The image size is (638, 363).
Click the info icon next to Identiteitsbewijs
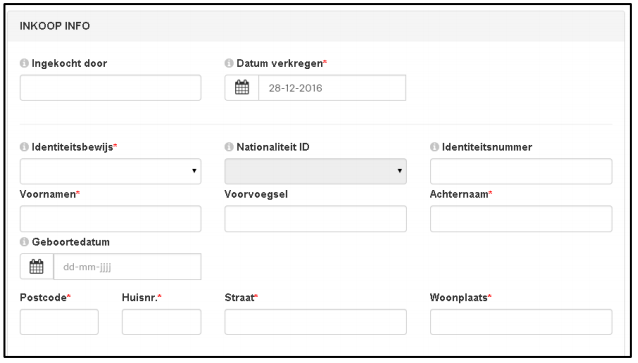click(24, 147)
